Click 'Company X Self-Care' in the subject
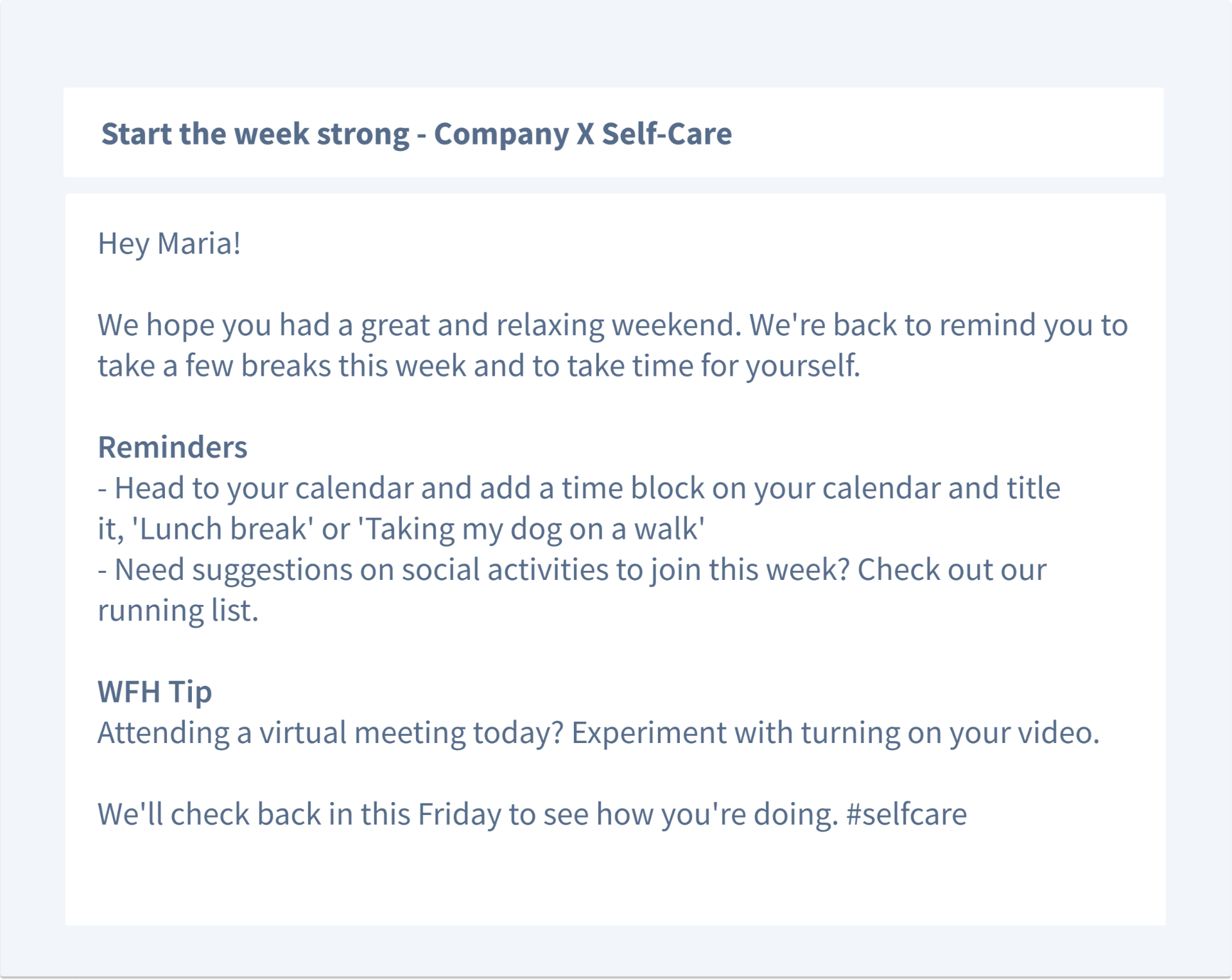 tap(582, 134)
